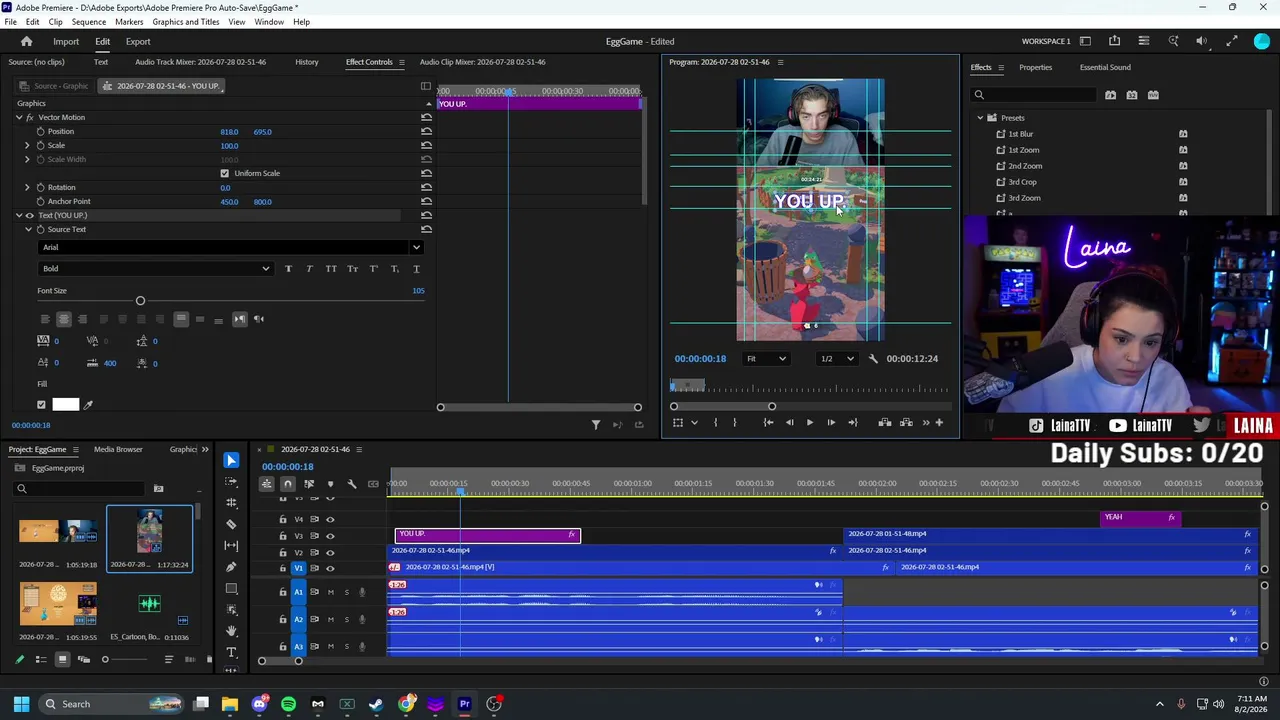Open the Properties panel tab

[1035, 67]
